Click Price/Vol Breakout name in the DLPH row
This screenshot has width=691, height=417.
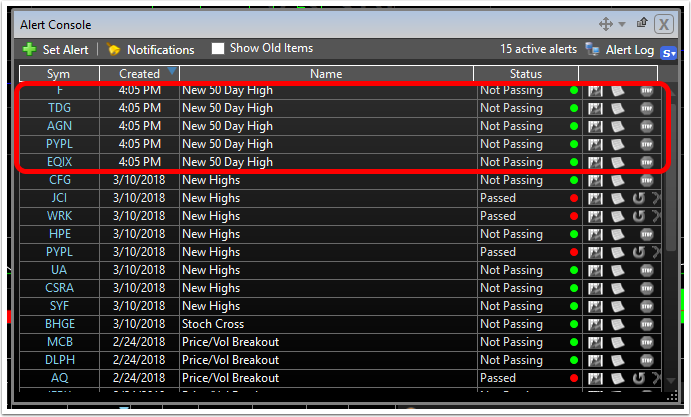point(230,360)
